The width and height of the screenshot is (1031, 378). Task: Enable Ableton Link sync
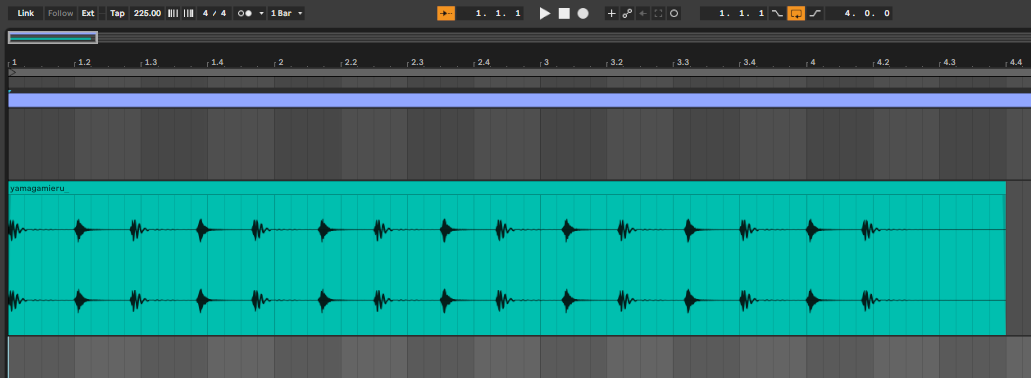pos(26,13)
